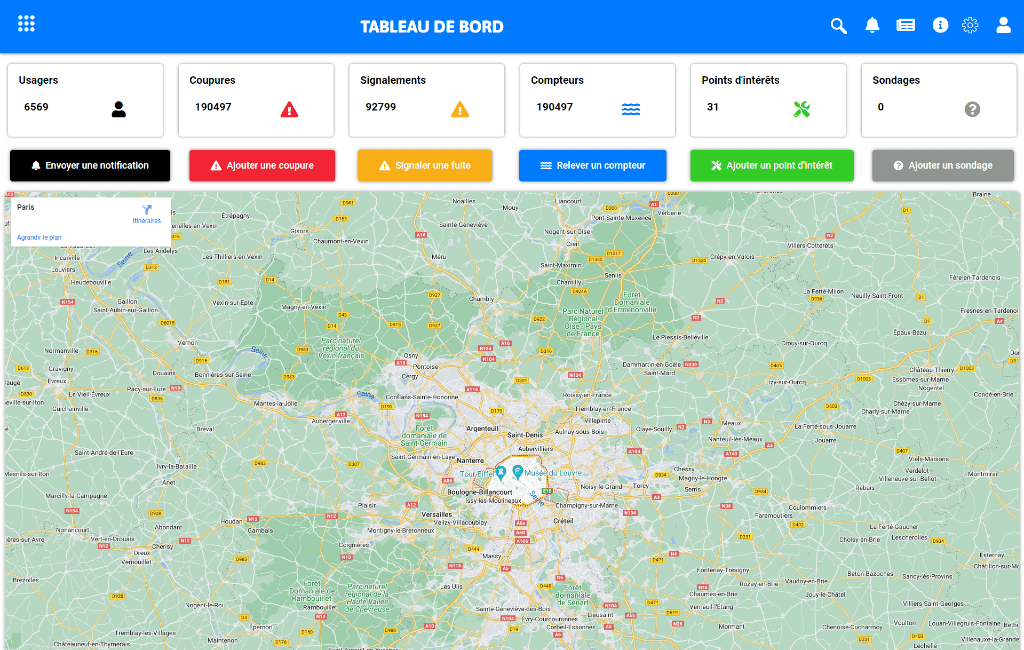Image resolution: width=1024 pixels, height=650 pixels.
Task: Click the tools icon in Points d'intérêts card
Action: click(802, 109)
